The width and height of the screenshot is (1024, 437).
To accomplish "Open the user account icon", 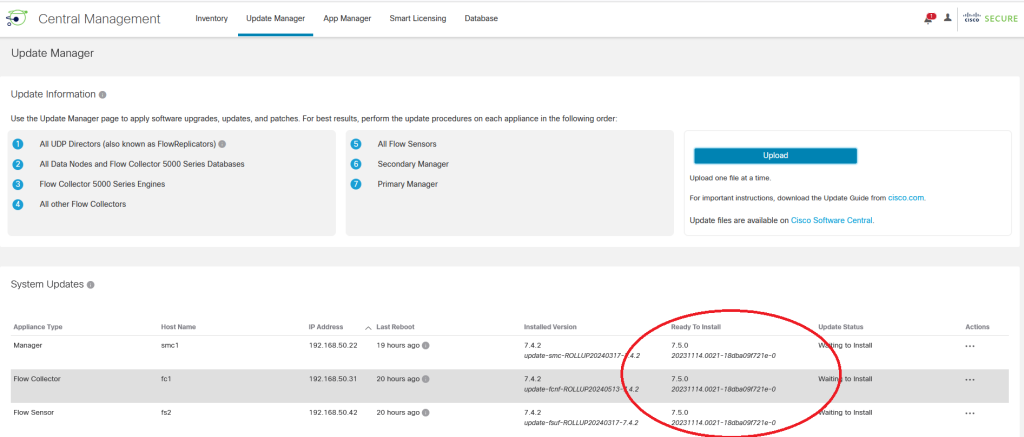I will coord(948,18).
